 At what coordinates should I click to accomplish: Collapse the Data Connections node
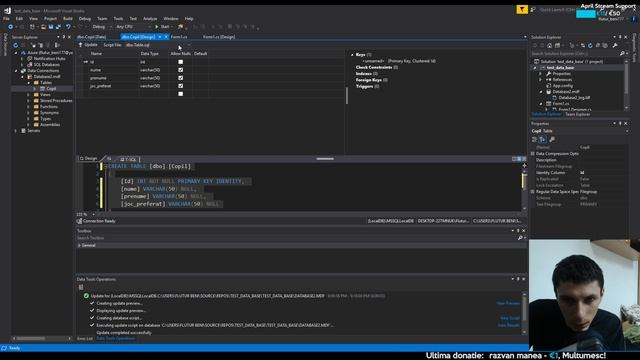pos(16,71)
